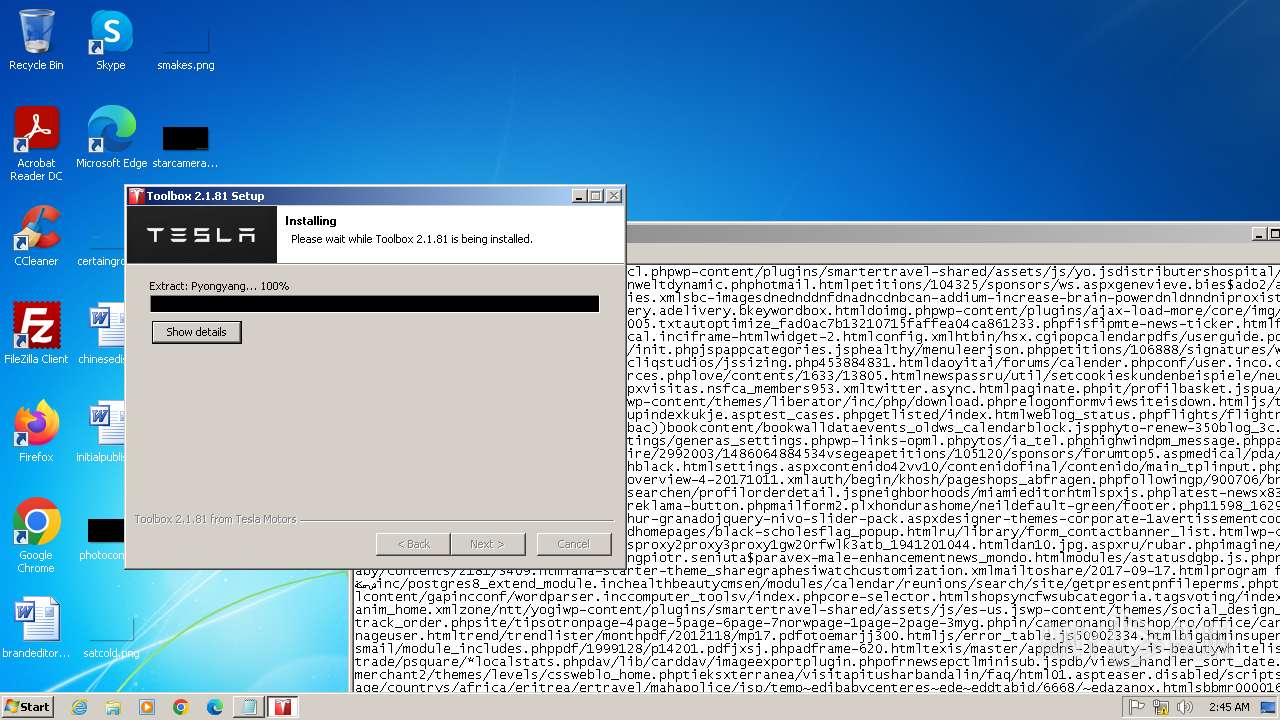Viewport: 1280px width, 720px height.
Task: Open the network tray icon
Action: click(1161, 707)
